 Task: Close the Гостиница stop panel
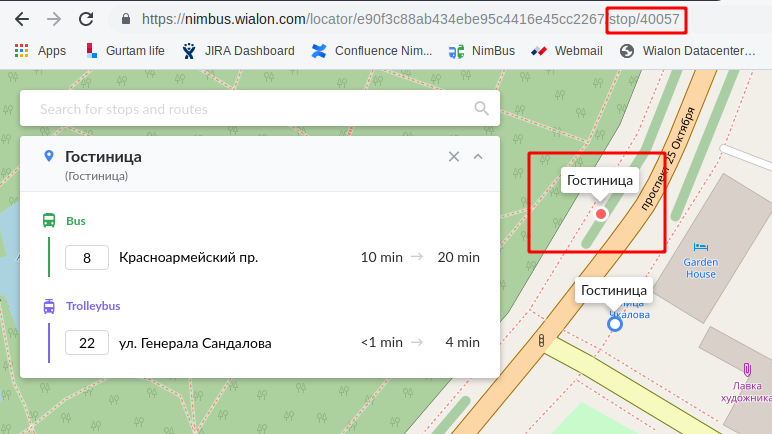tap(454, 156)
